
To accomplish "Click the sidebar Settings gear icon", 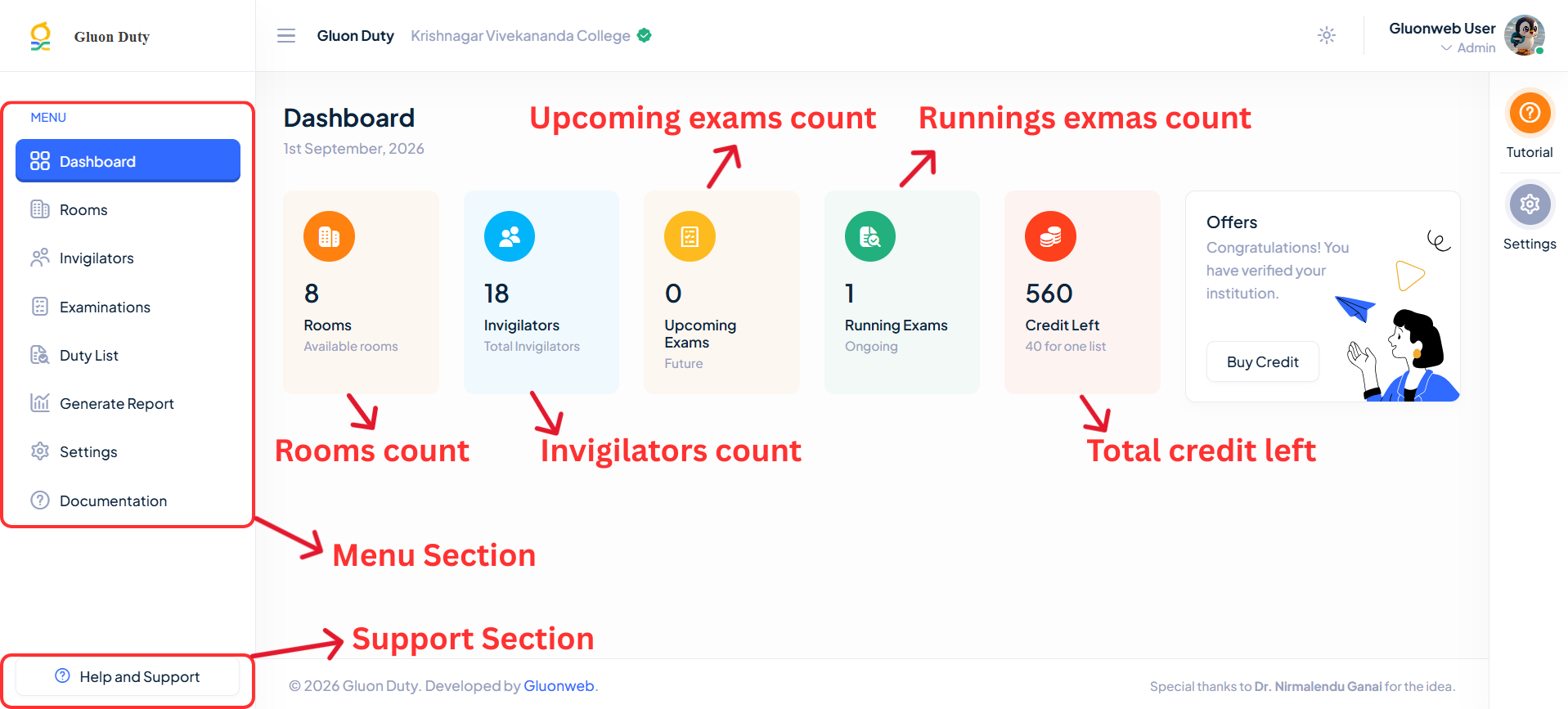I will 40,451.
